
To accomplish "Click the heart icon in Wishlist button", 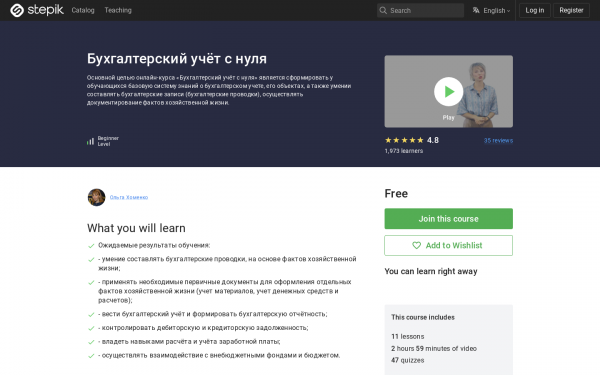I will tap(416, 245).
